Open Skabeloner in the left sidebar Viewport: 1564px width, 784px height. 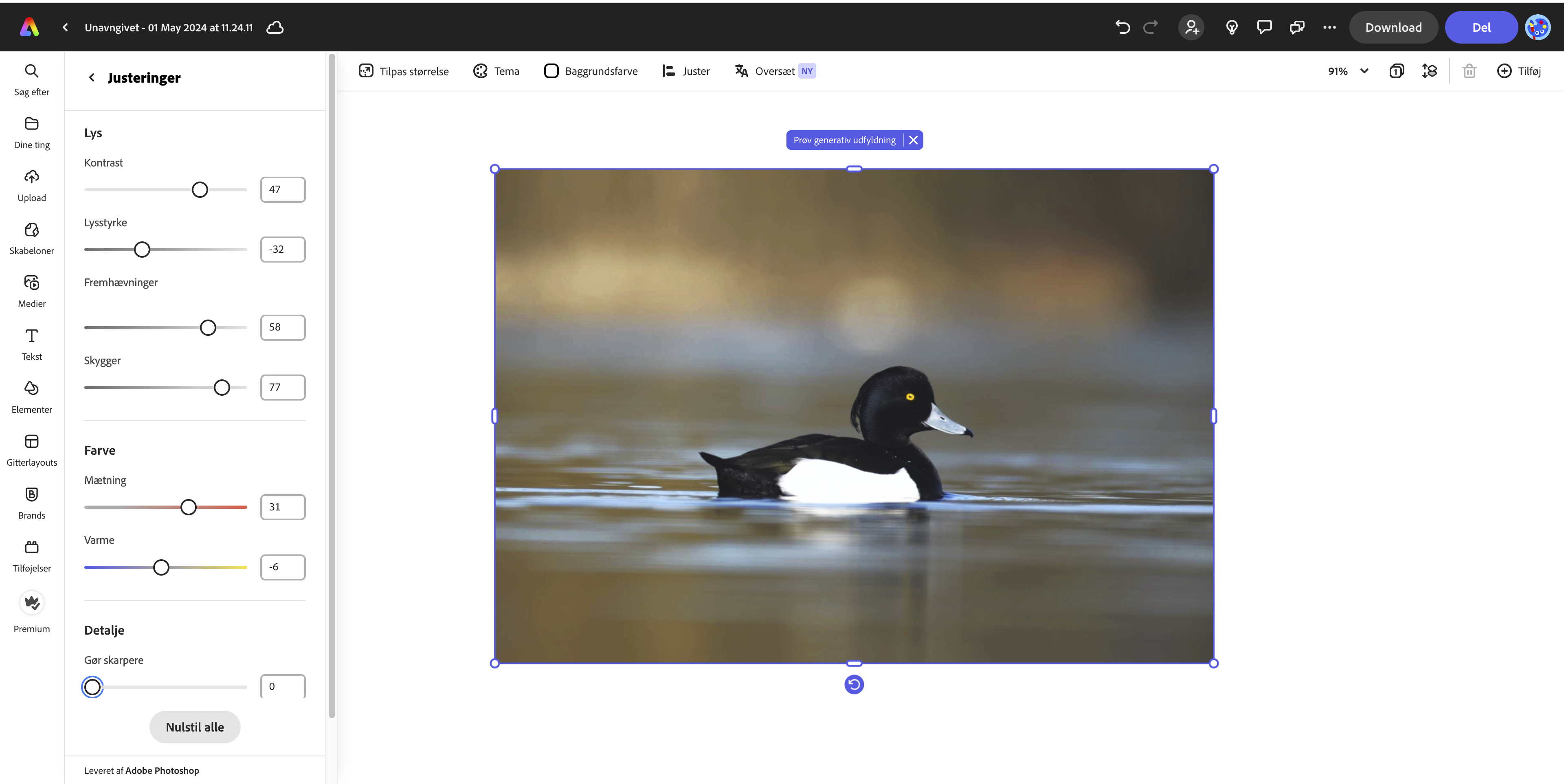coord(32,238)
